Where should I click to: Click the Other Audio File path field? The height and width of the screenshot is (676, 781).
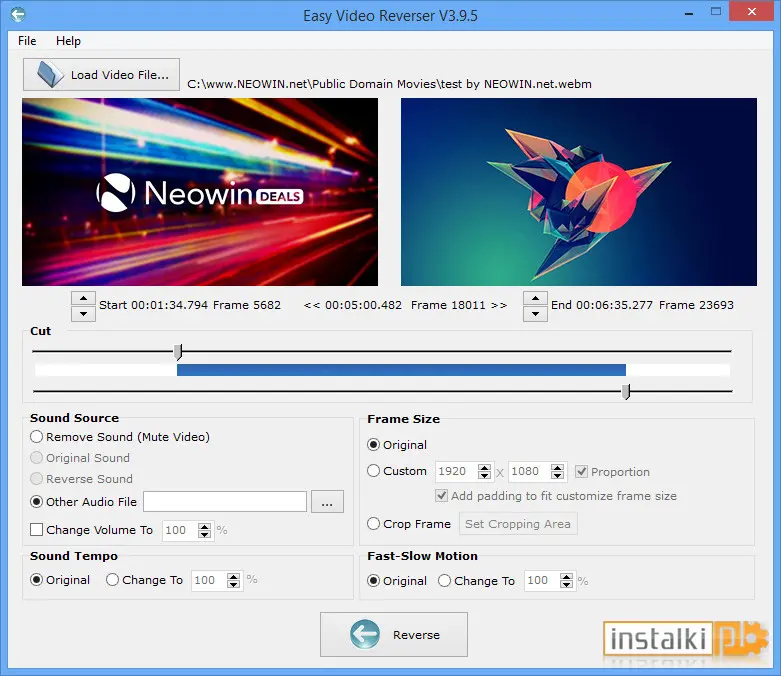tap(225, 502)
